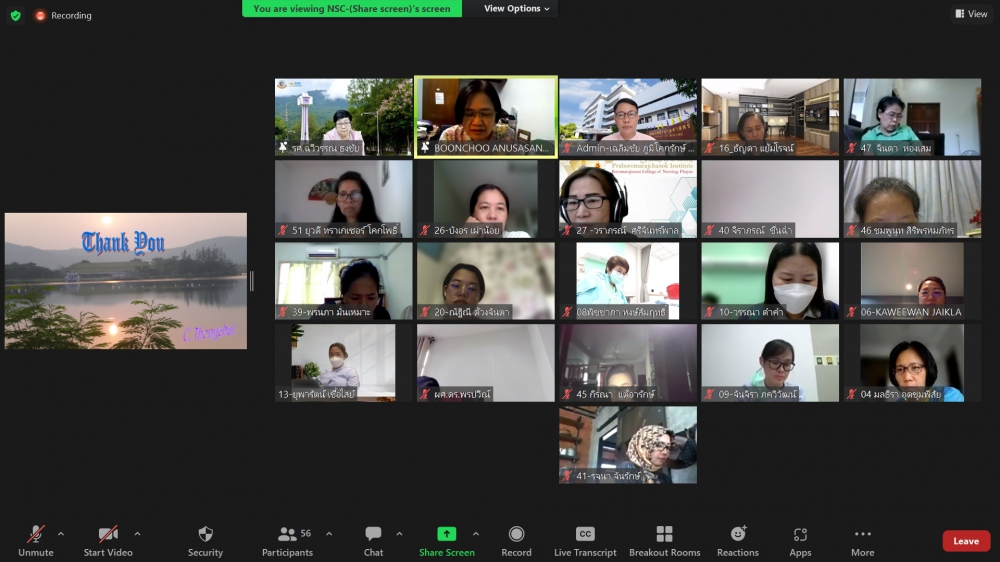The image size is (1000, 562).
Task: Open the Security shield icon
Action: (x=205, y=535)
